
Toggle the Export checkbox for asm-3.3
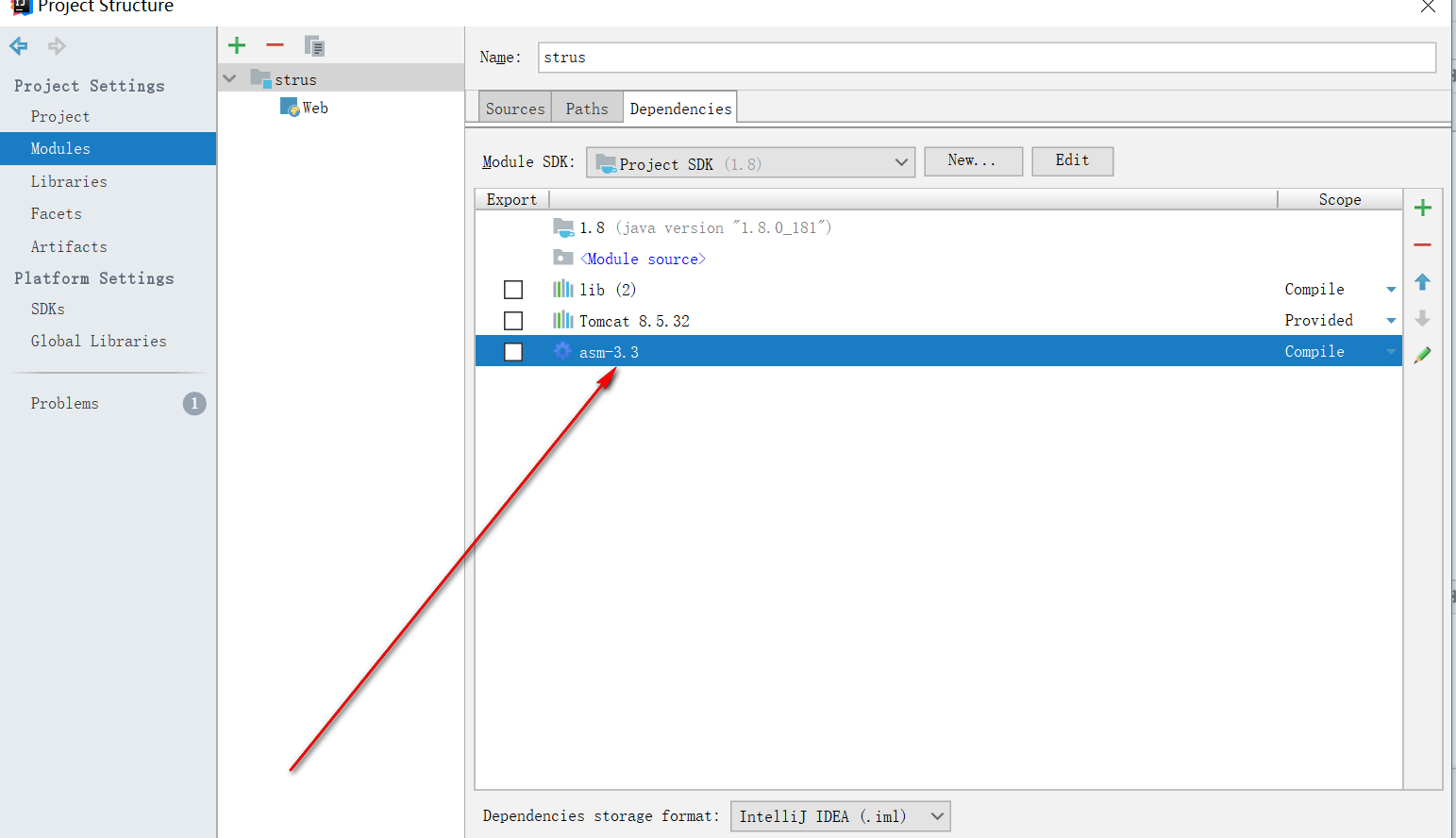(x=513, y=351)
